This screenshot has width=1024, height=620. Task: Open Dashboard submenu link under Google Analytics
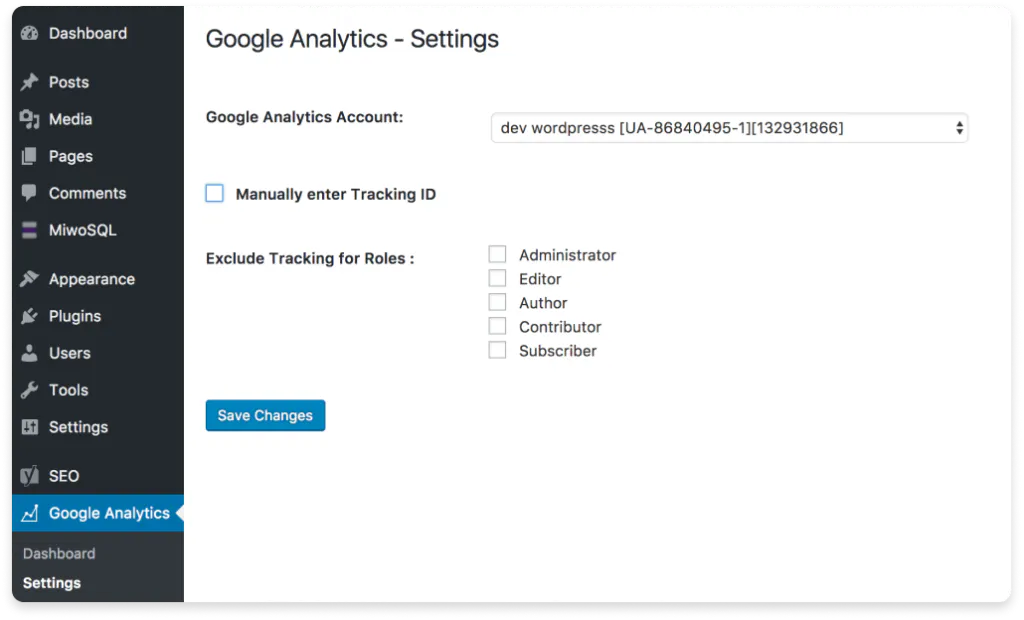59,553
